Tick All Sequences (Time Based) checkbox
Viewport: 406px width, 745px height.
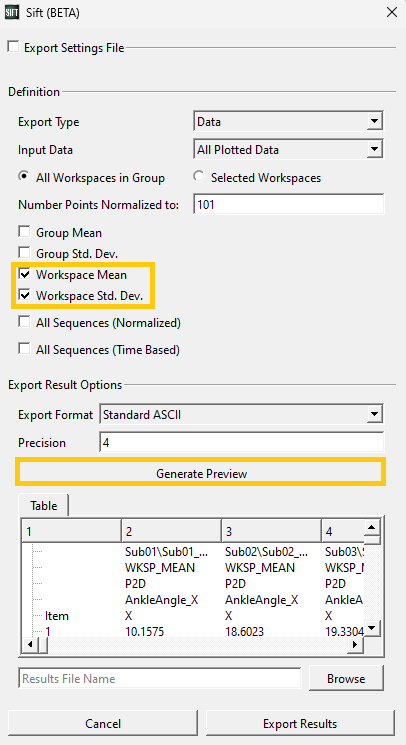[24, 349]
